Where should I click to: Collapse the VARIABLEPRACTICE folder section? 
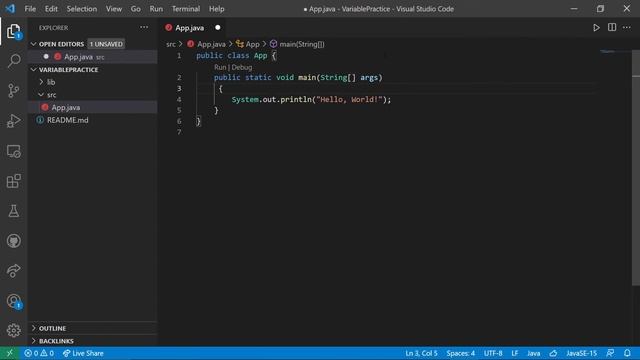click(34, 70)
